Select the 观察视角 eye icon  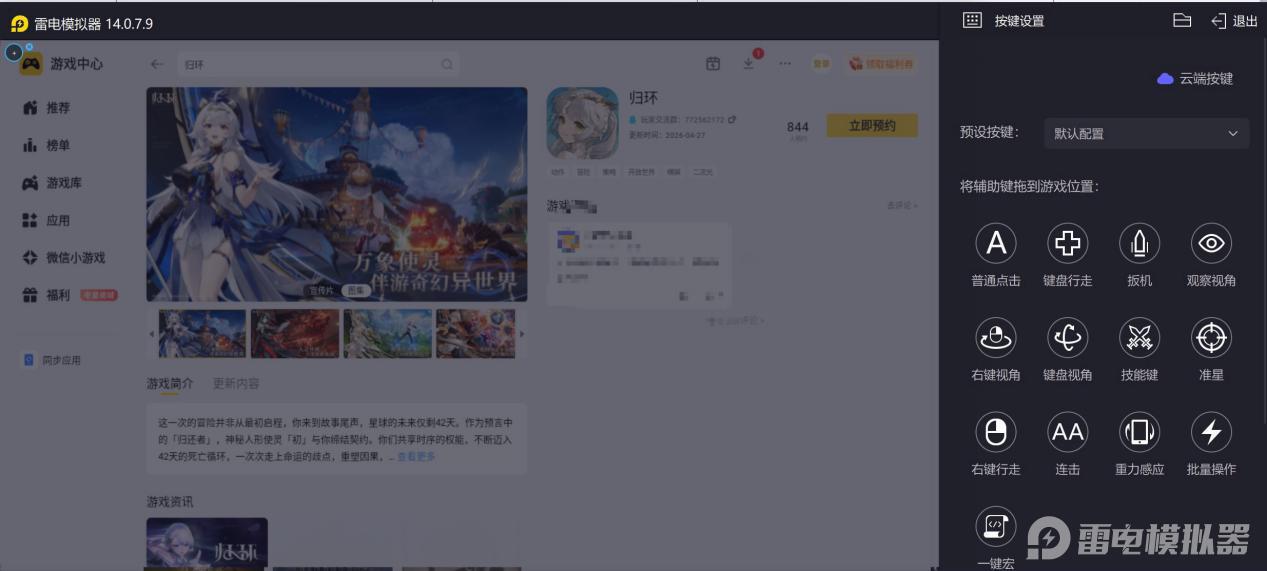click(1211, 243)
